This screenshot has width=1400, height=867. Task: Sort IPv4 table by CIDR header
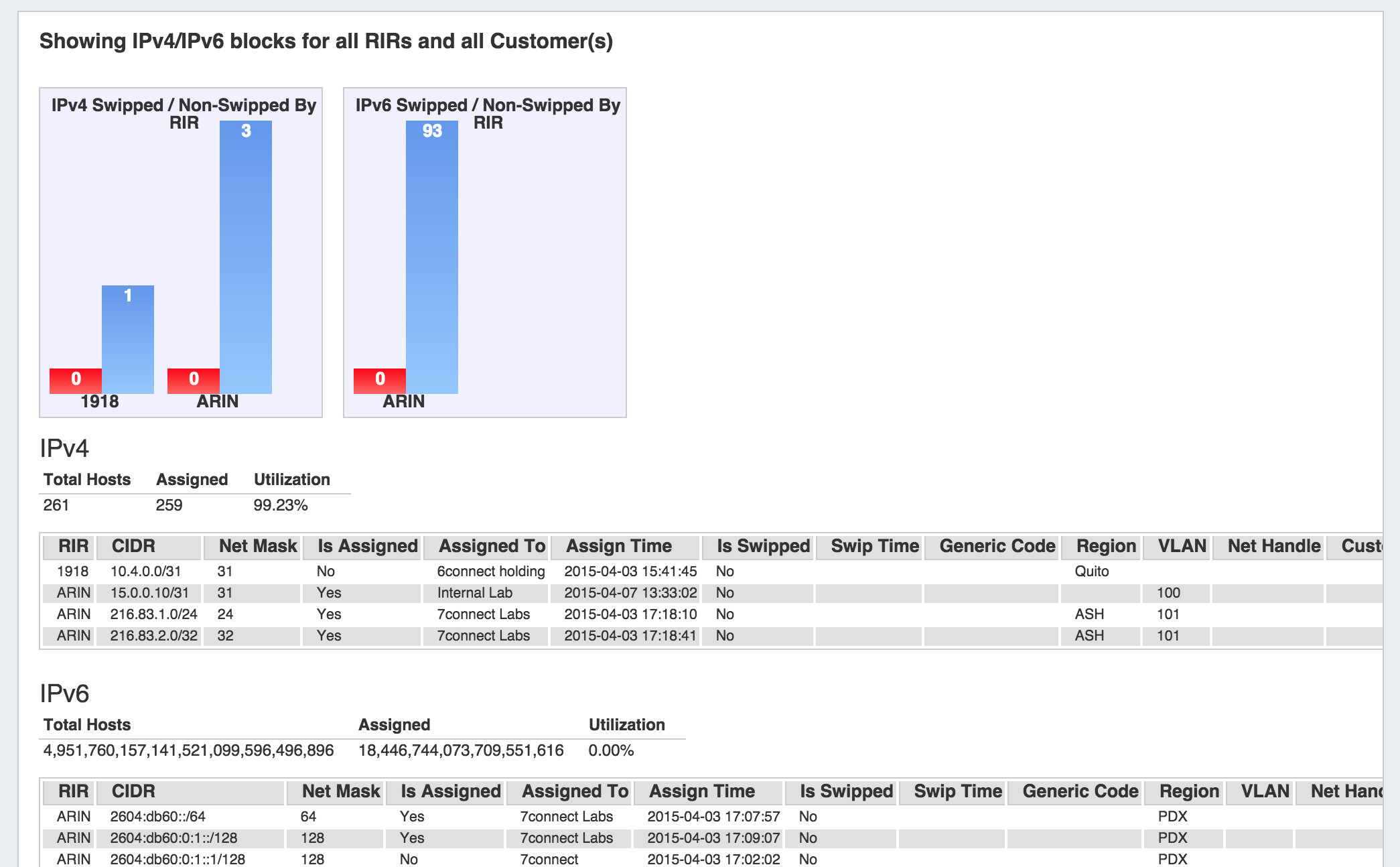click(133, 546)
